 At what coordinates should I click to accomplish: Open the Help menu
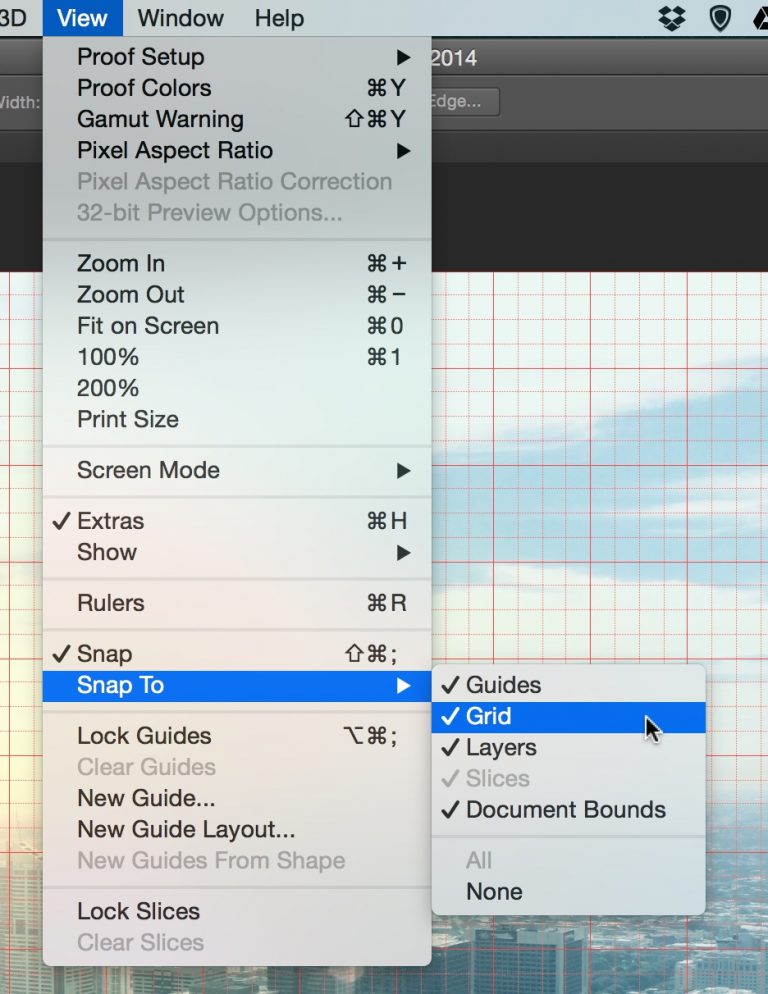coord(278,18)
